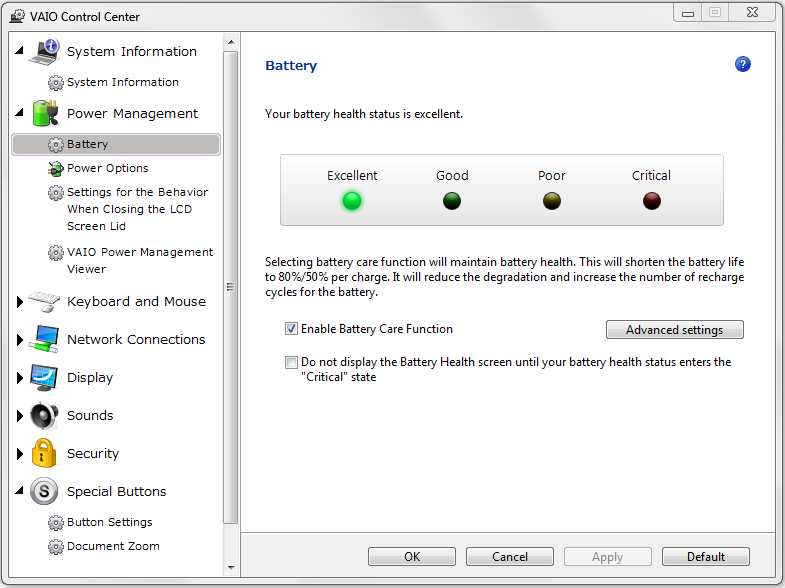
Task: Click the sidebar scroll down arrow
Action: [231, 567]
